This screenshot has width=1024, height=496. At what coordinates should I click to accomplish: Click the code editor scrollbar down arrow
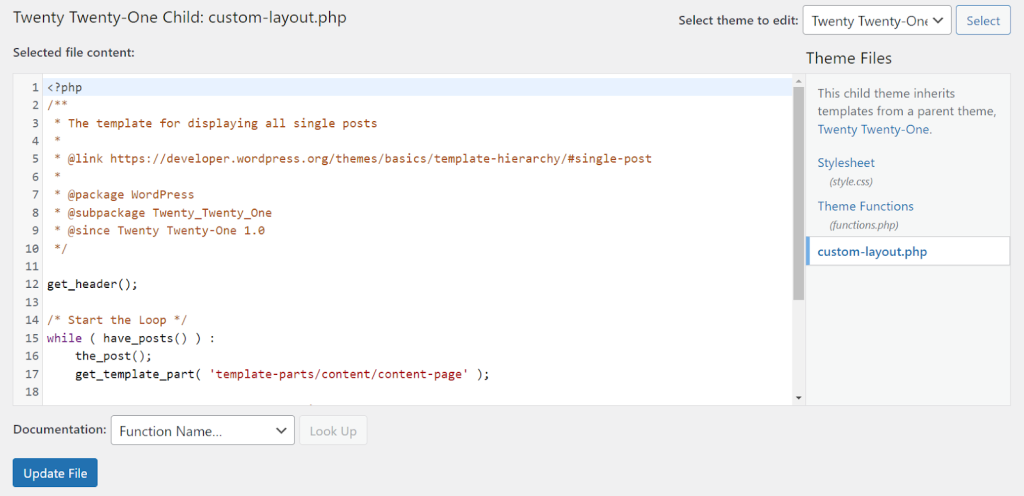[798, 397]
